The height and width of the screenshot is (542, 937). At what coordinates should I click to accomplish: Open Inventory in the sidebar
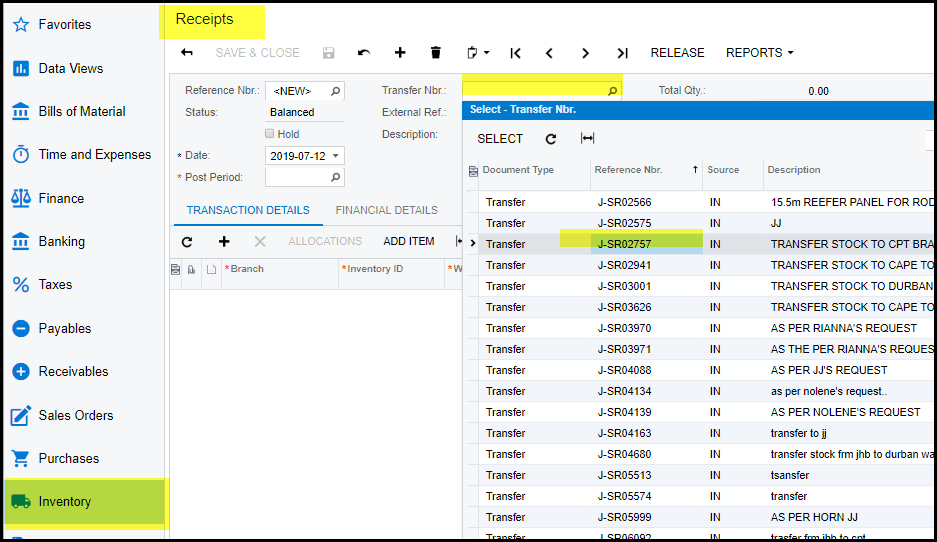[x=65, y=502]
